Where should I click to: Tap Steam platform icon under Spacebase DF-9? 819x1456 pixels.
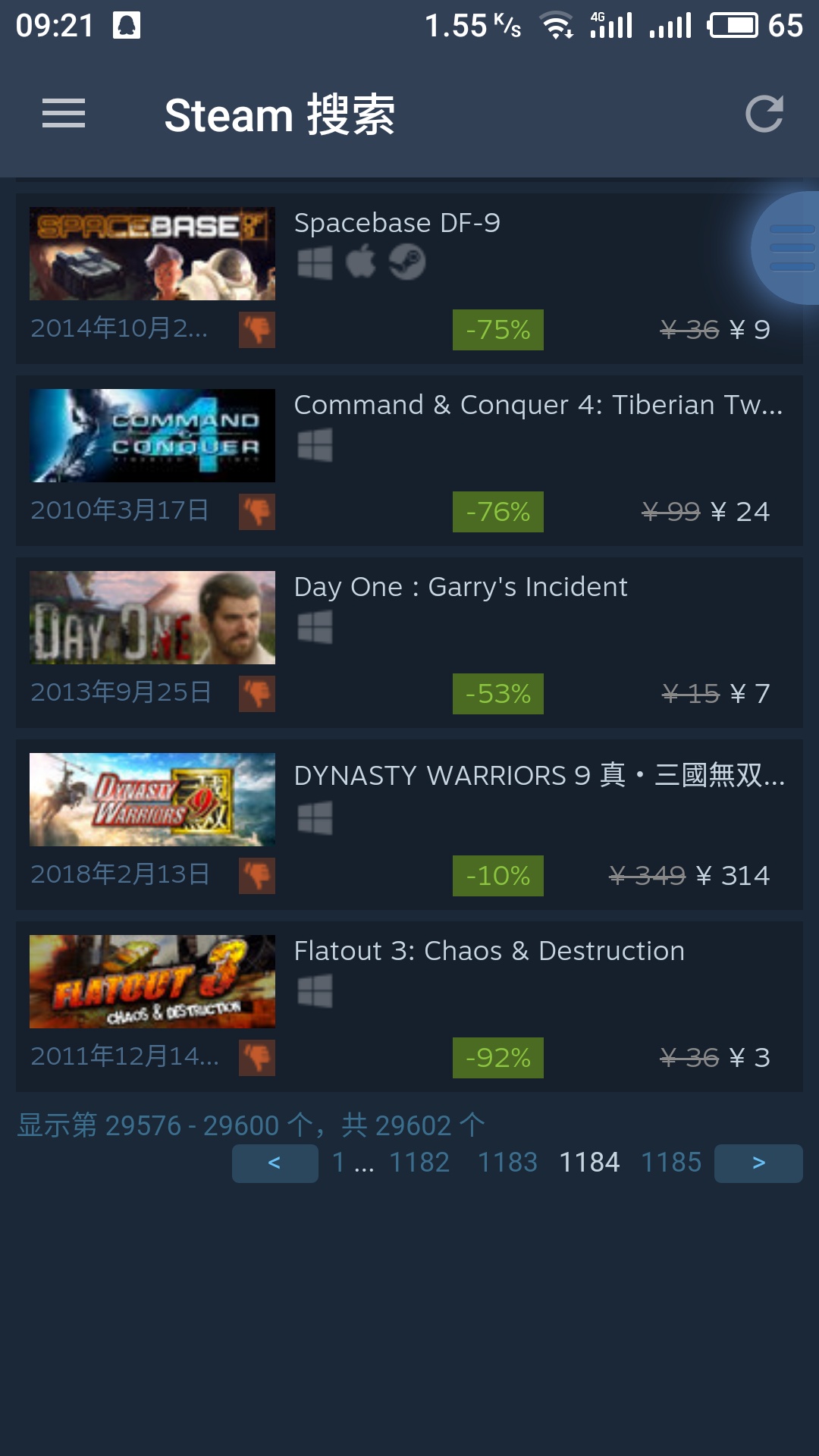tap(407, 262)
